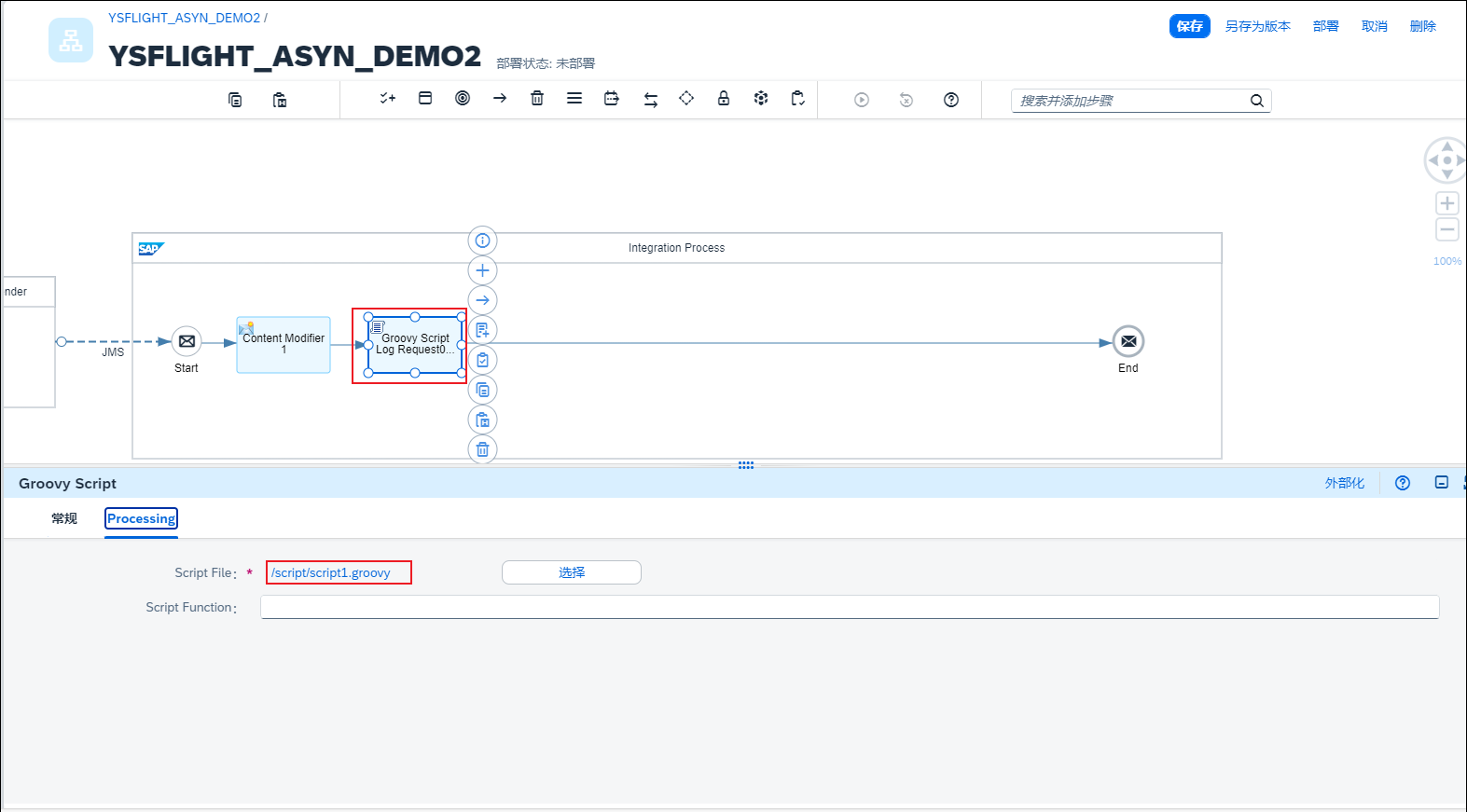
Task: Select the Security lock icon in toolbar
Action: (x=724, y=99)
